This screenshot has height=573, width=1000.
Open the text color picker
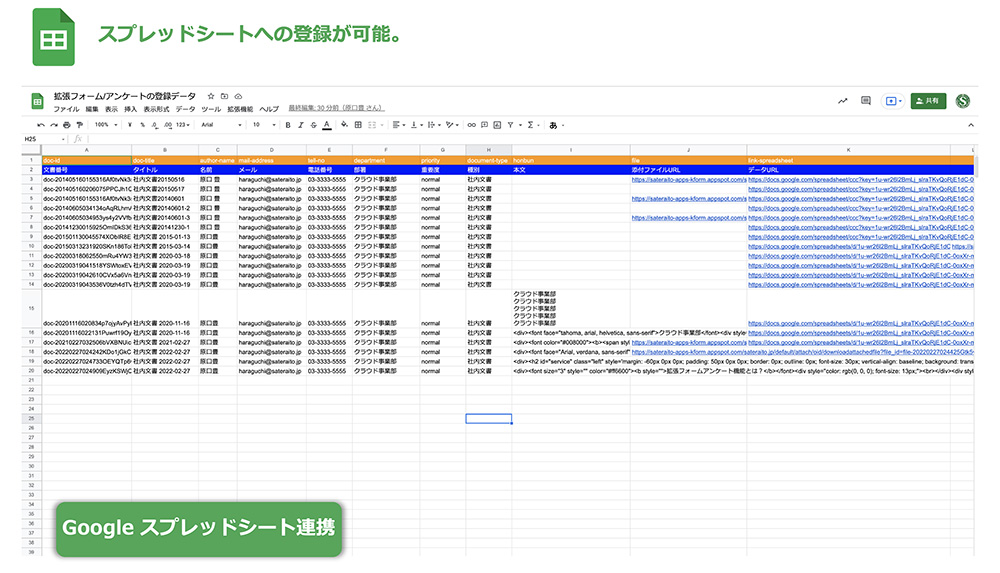point(327,125)
